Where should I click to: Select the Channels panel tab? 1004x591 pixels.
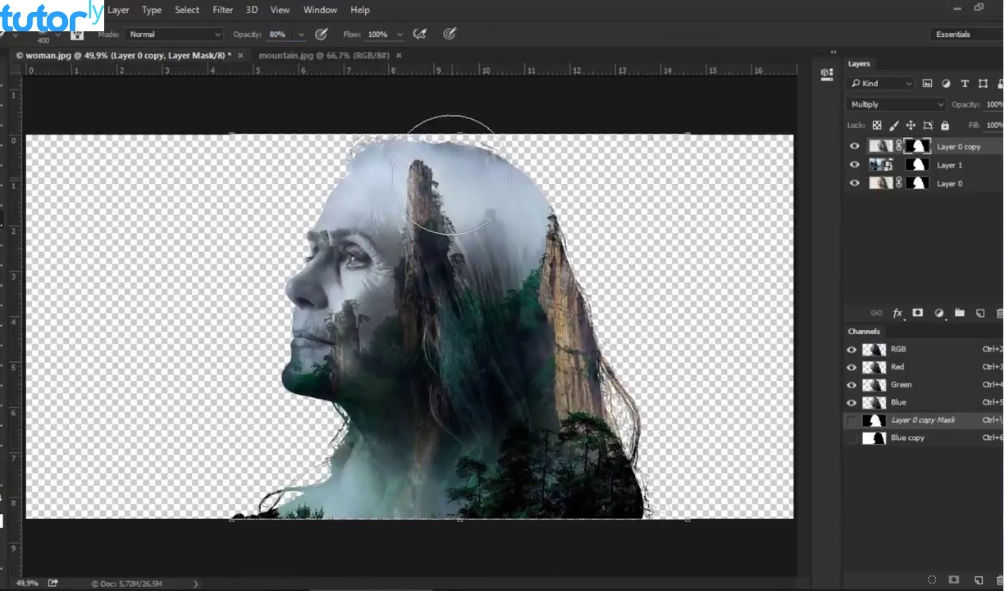pos(864,332)
